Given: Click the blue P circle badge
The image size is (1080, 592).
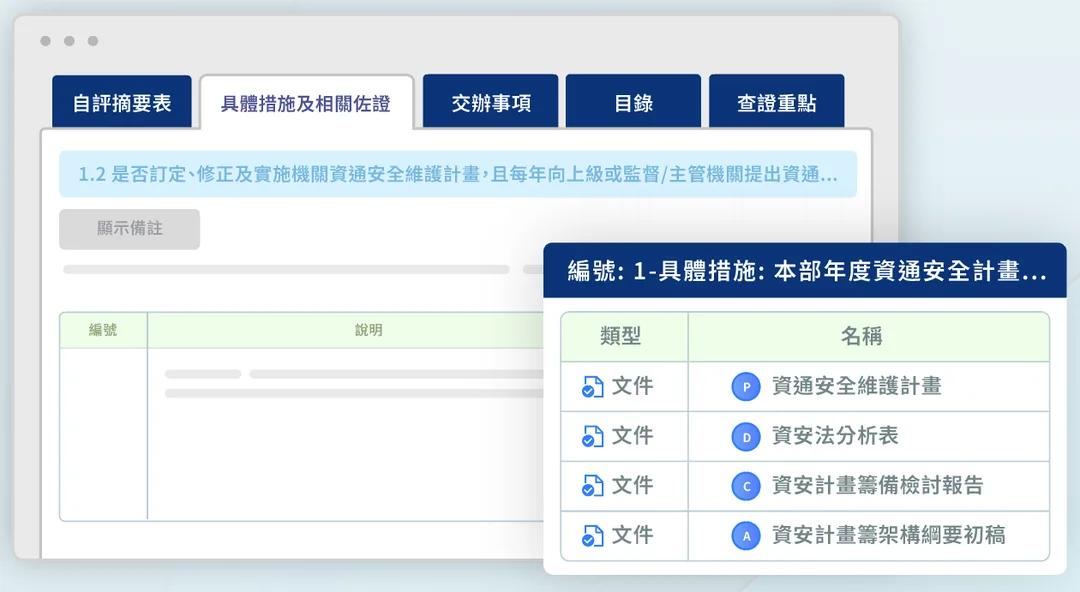Looking at the screenshot, I should (x=746, y=387).
